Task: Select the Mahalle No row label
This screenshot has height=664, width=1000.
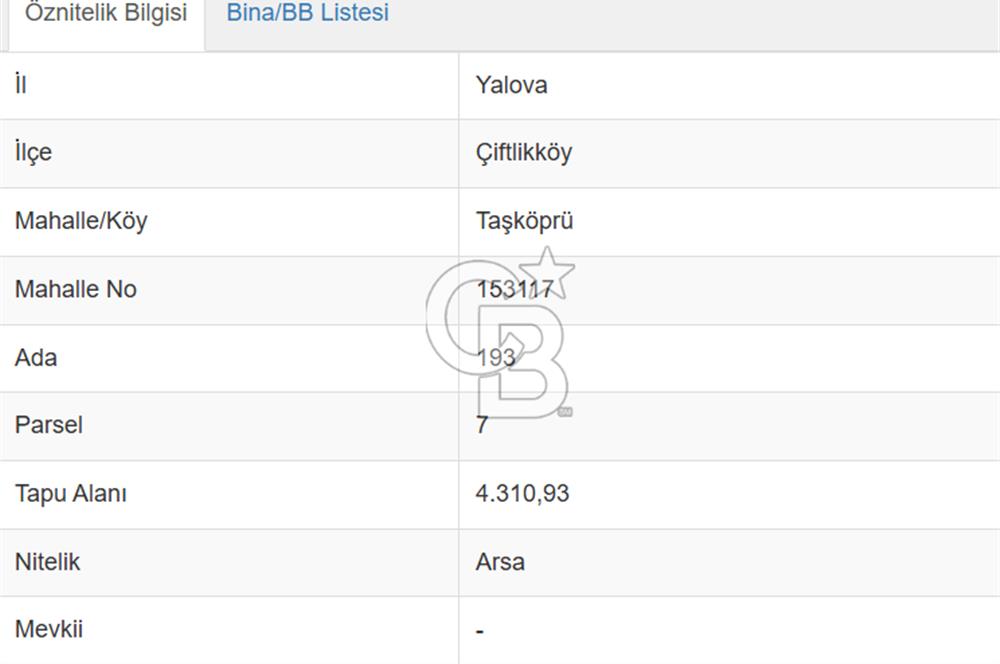Action: (x=75, y=289)
